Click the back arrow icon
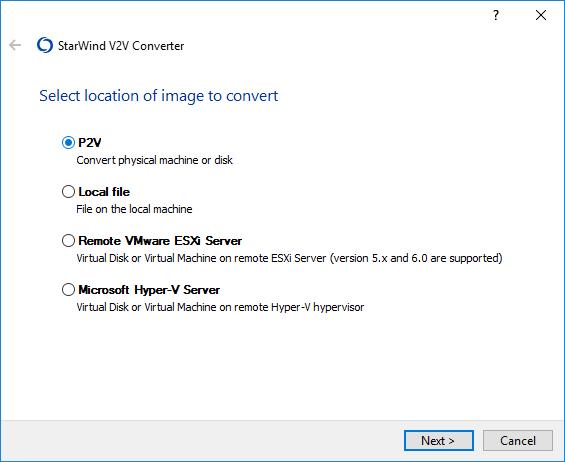 coord(15,45)
